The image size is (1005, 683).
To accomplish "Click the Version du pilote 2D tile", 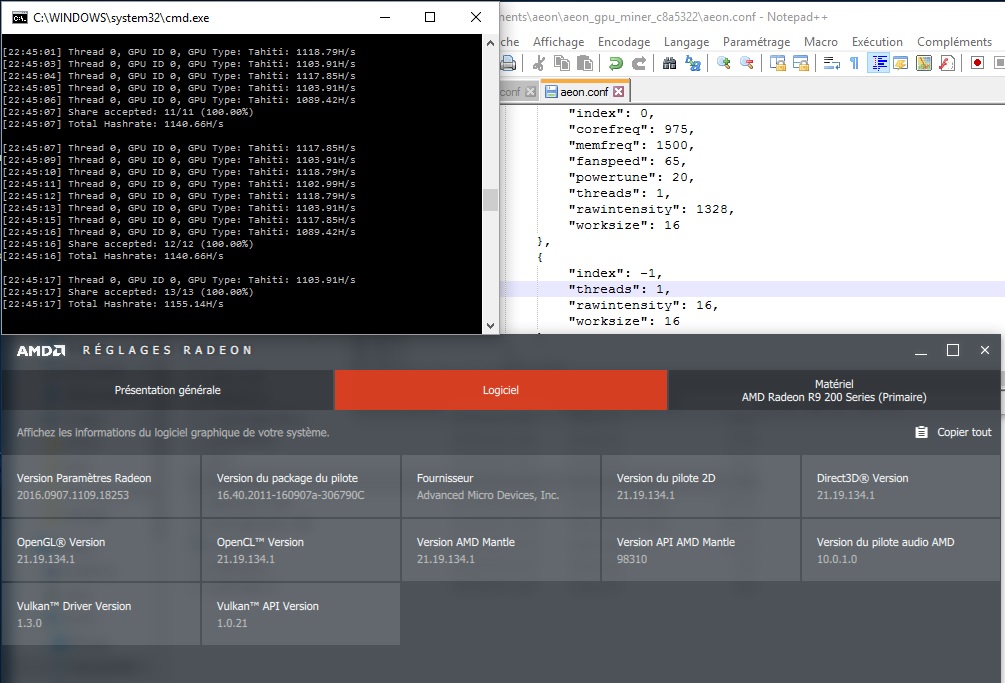I will point(701,486).
